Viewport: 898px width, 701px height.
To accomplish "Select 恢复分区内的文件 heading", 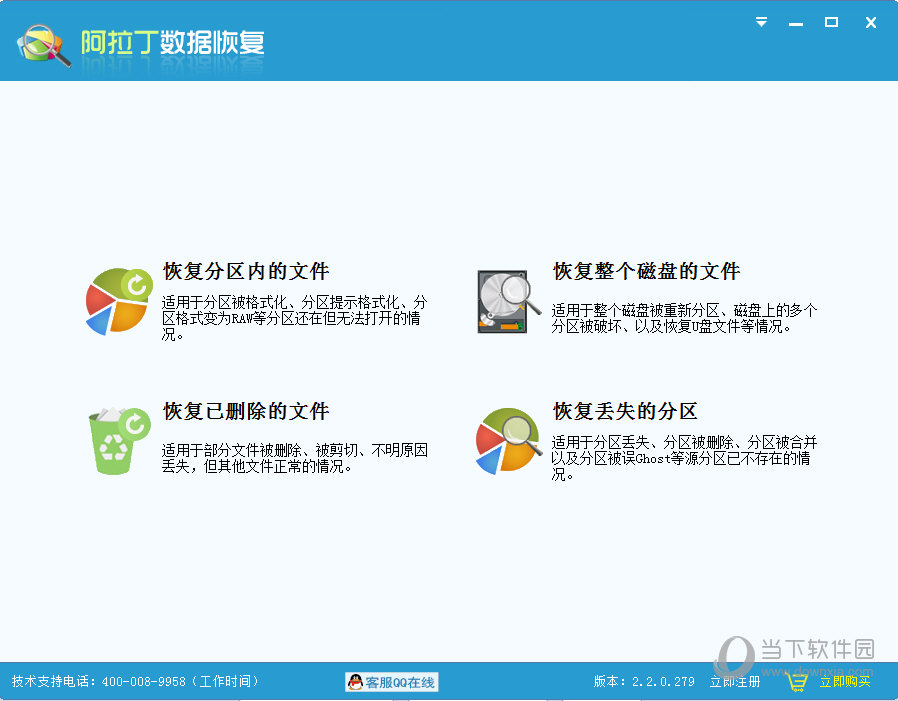I will pos(246,271).
